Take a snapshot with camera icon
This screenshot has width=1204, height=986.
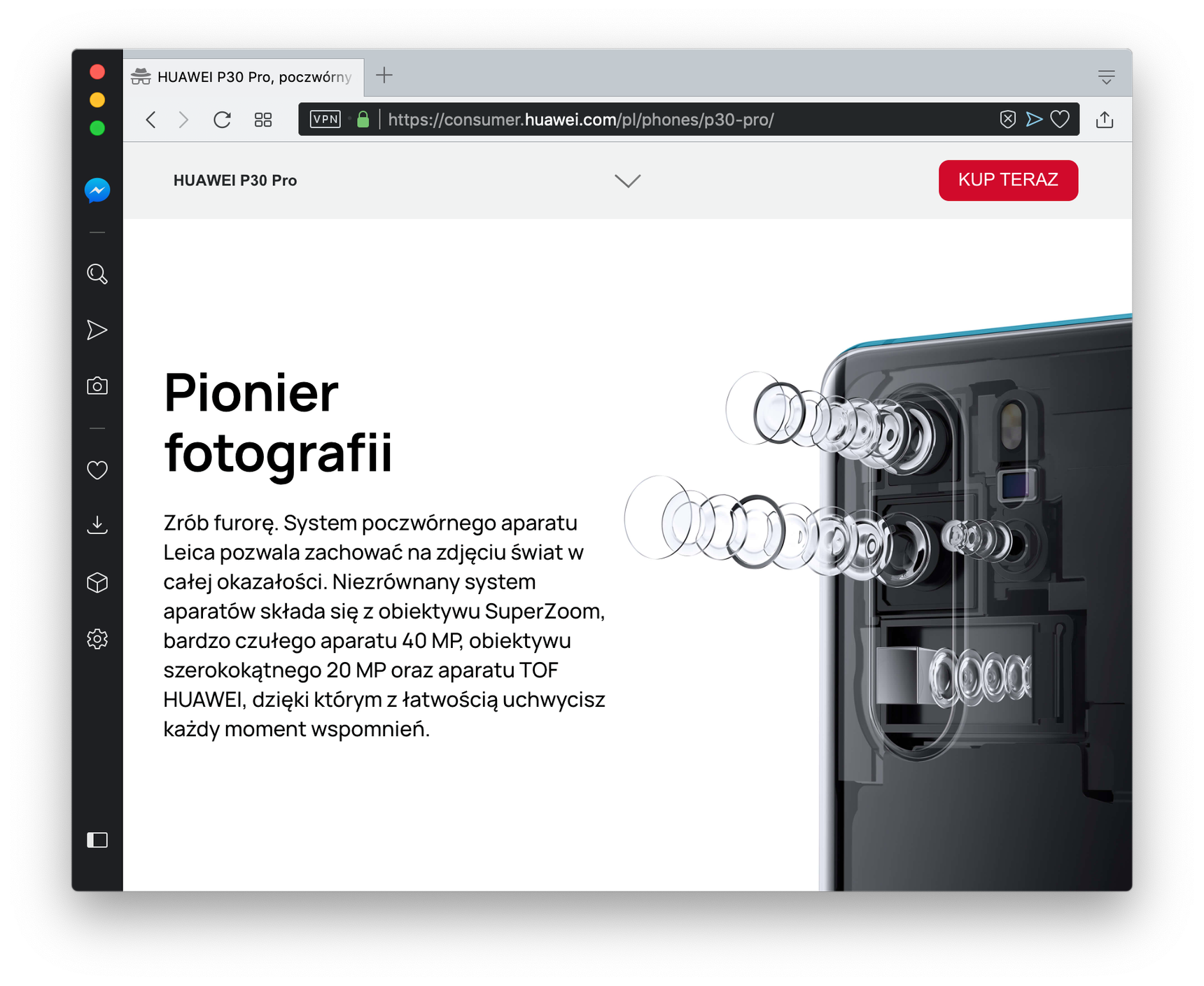pos(97,386)
